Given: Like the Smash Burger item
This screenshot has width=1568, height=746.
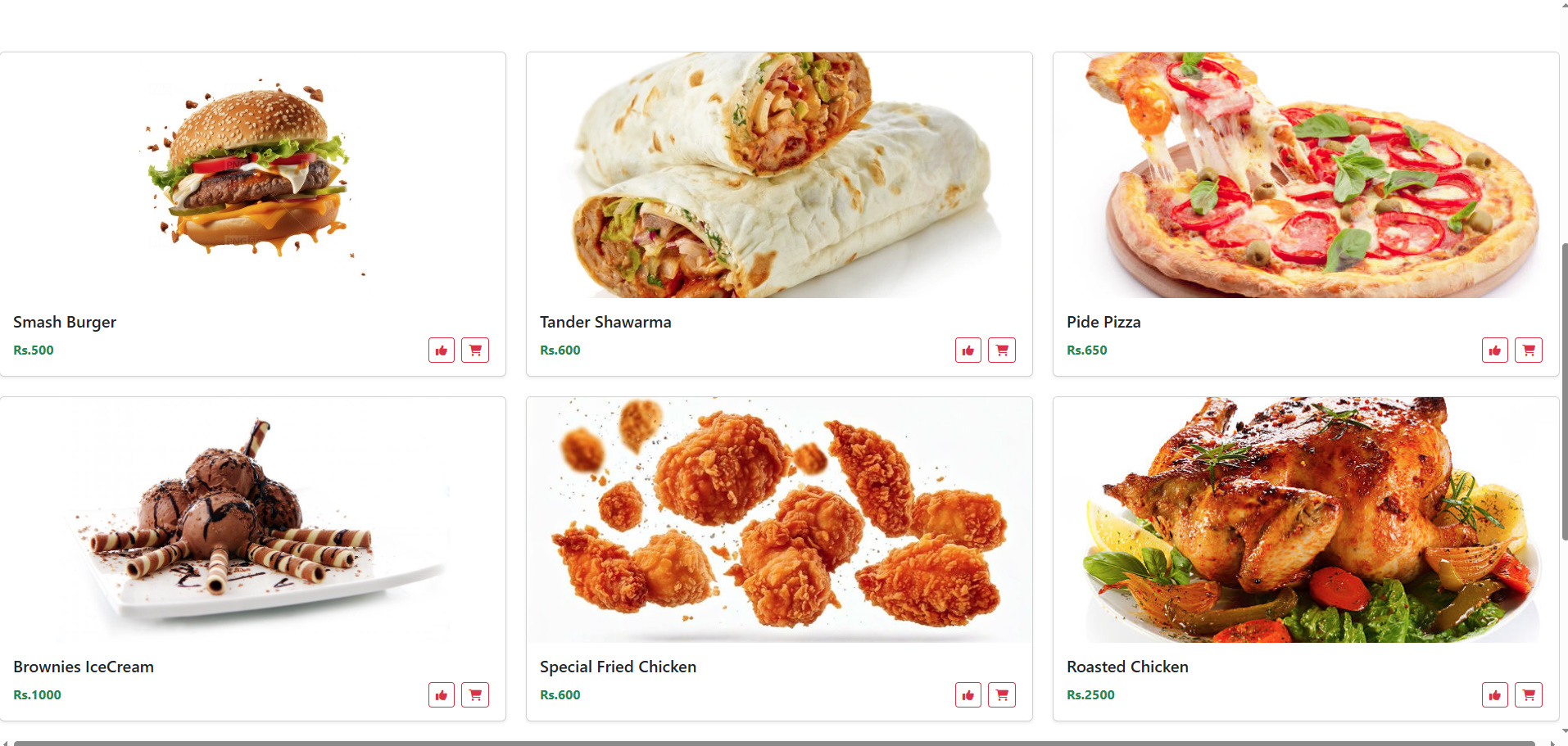Looking at the screenshot, I should coord(442,350).
